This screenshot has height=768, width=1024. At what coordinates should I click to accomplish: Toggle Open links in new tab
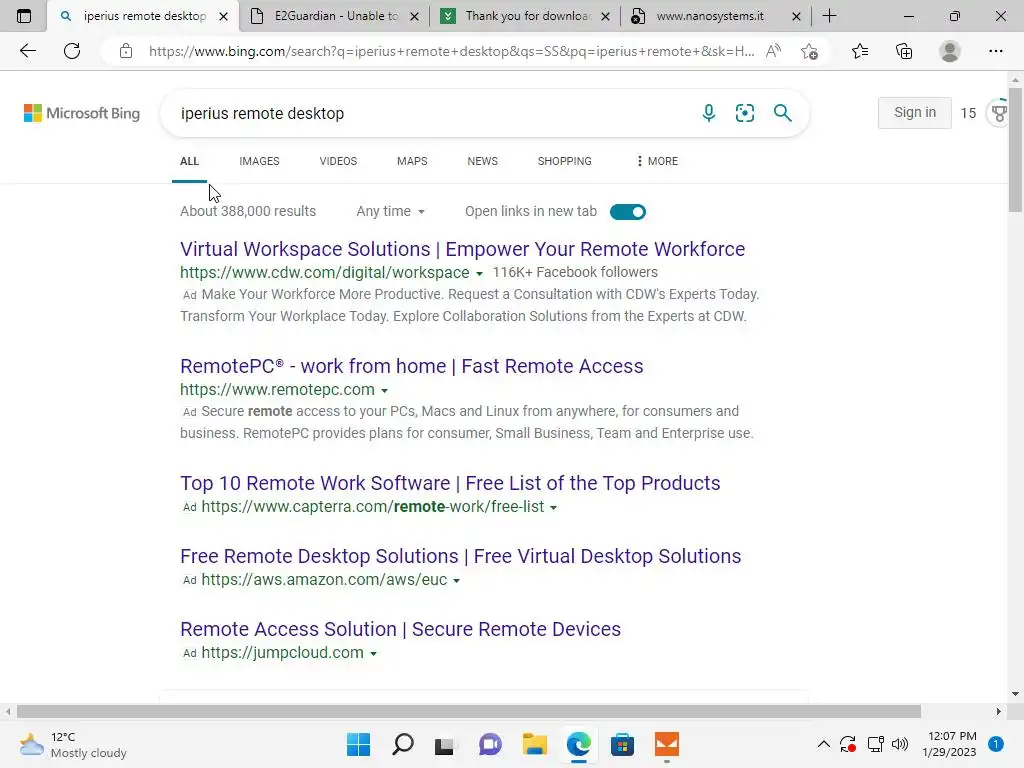tap(628, 212)
